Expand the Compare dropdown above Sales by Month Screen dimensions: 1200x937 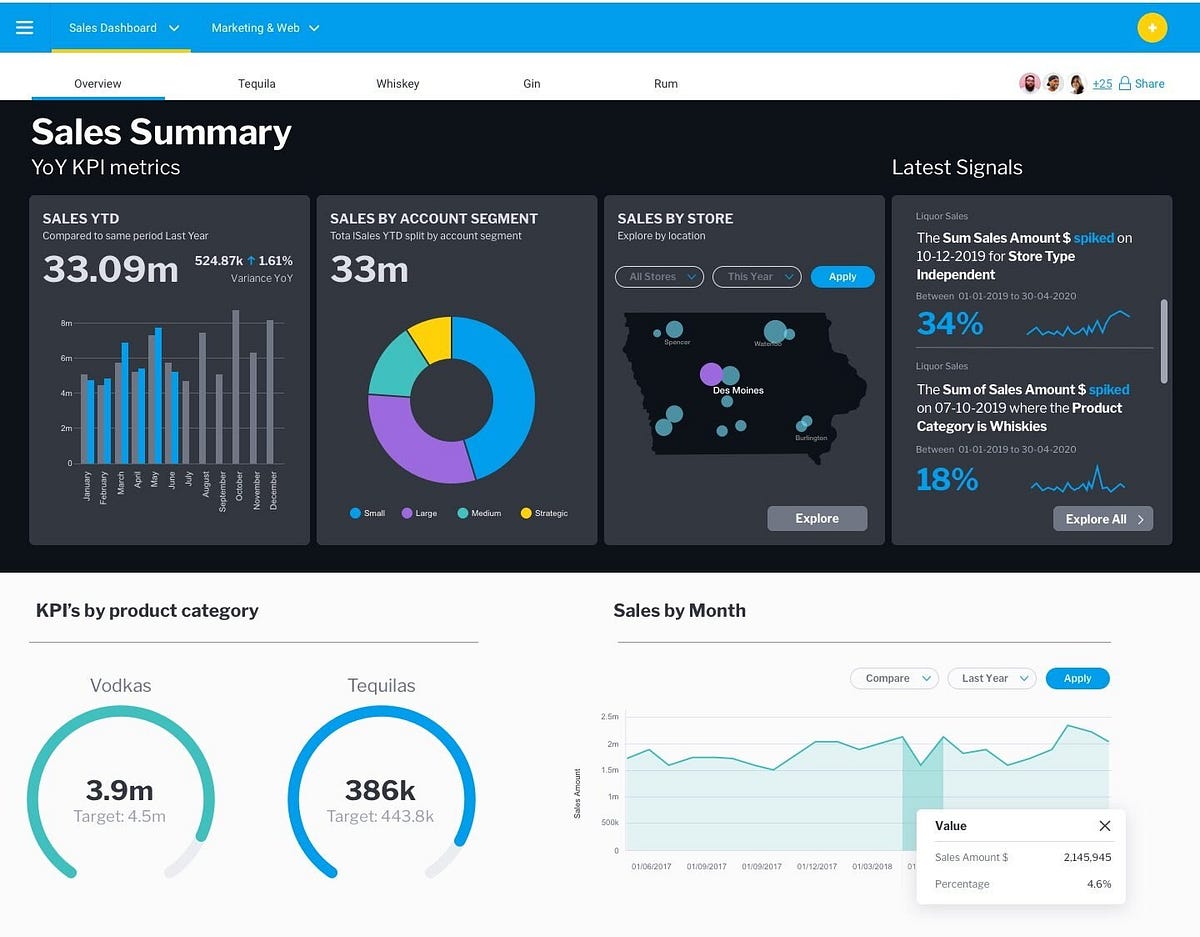click(x=893, y=678)
